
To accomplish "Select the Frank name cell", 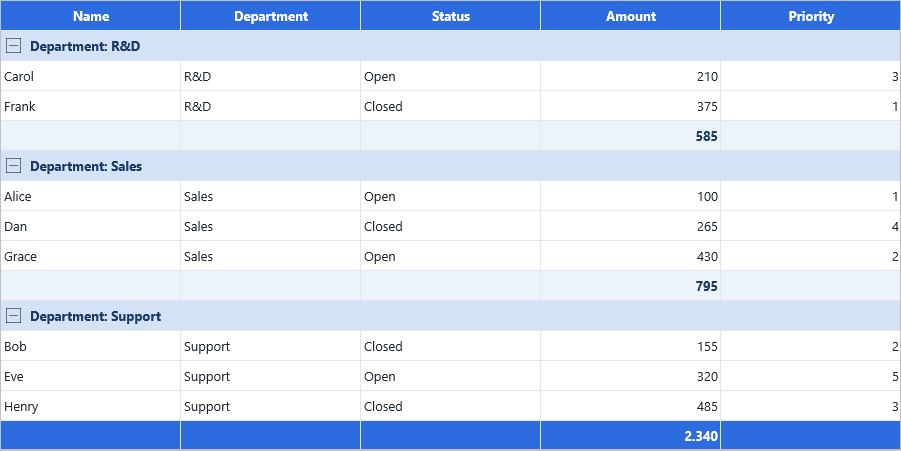I will tap(91, 106).
